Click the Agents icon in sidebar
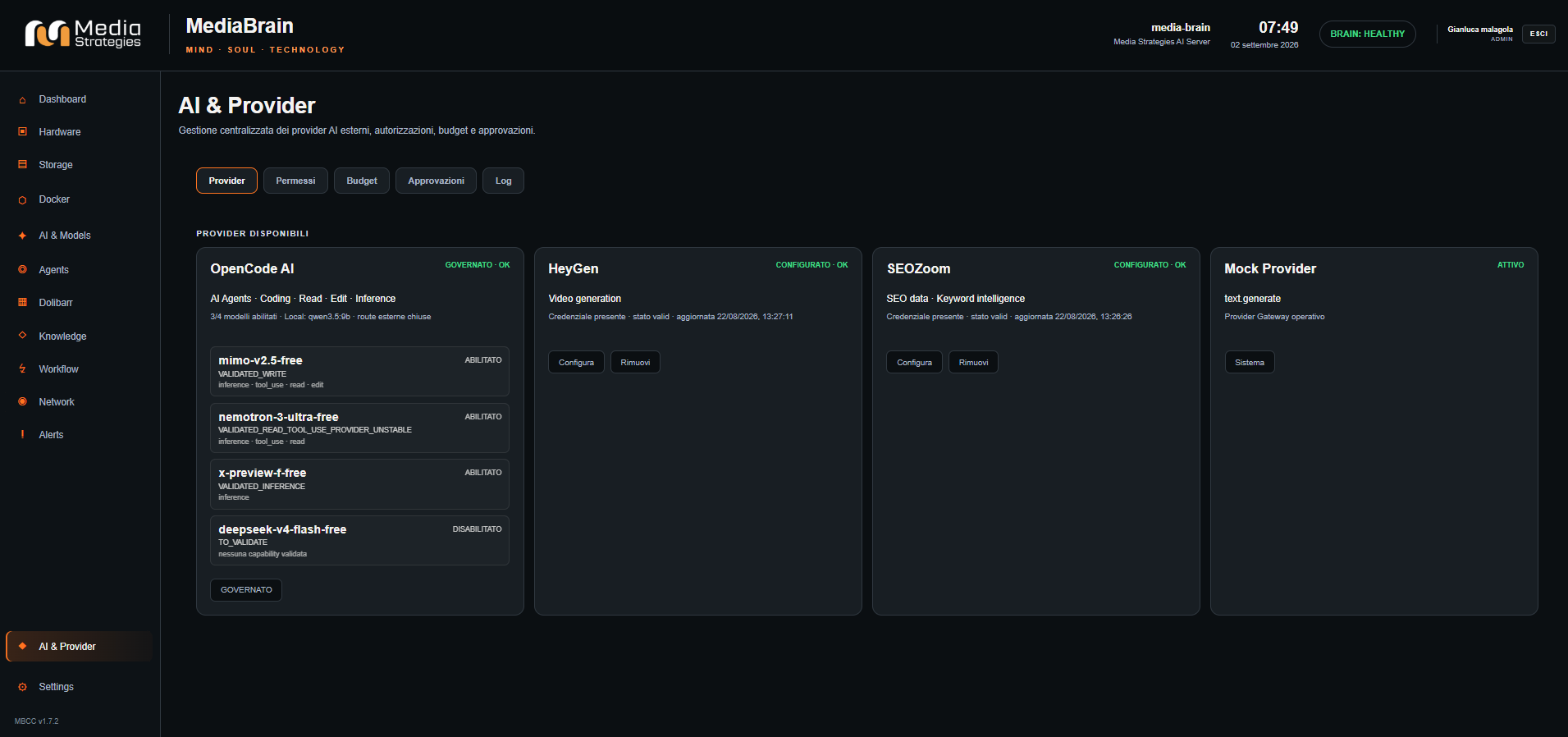The image size is (1568, 737). 22,269
